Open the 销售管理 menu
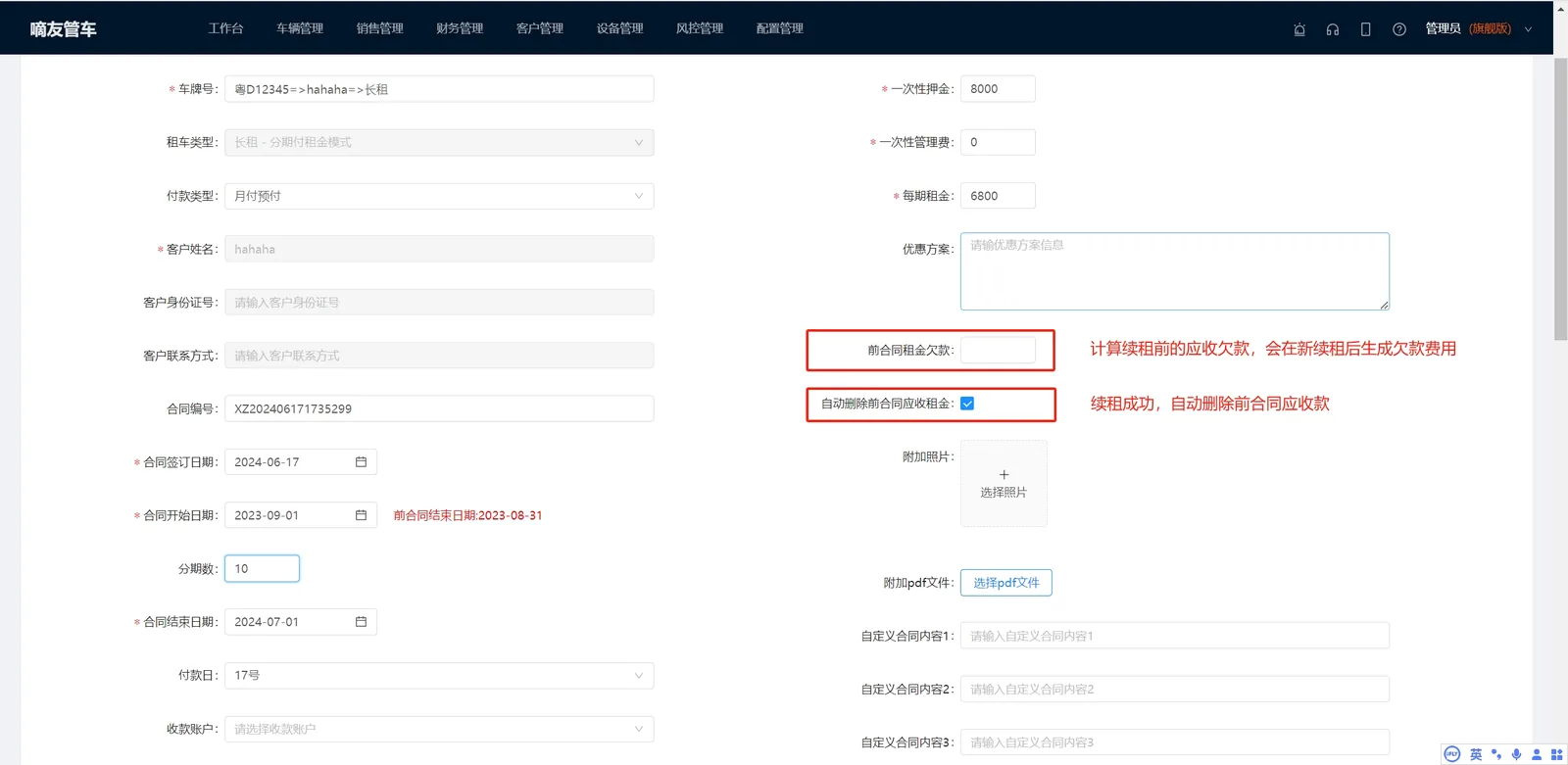This screenshot has width=1568, height=765. tap(380, 28)
